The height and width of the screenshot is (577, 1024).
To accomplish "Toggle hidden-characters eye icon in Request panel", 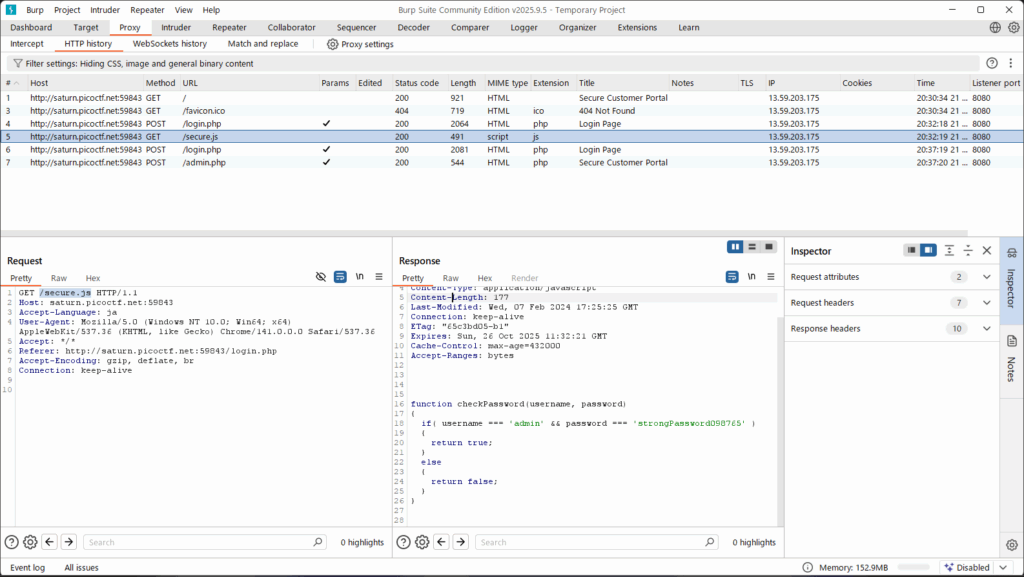I will (321, 277).
